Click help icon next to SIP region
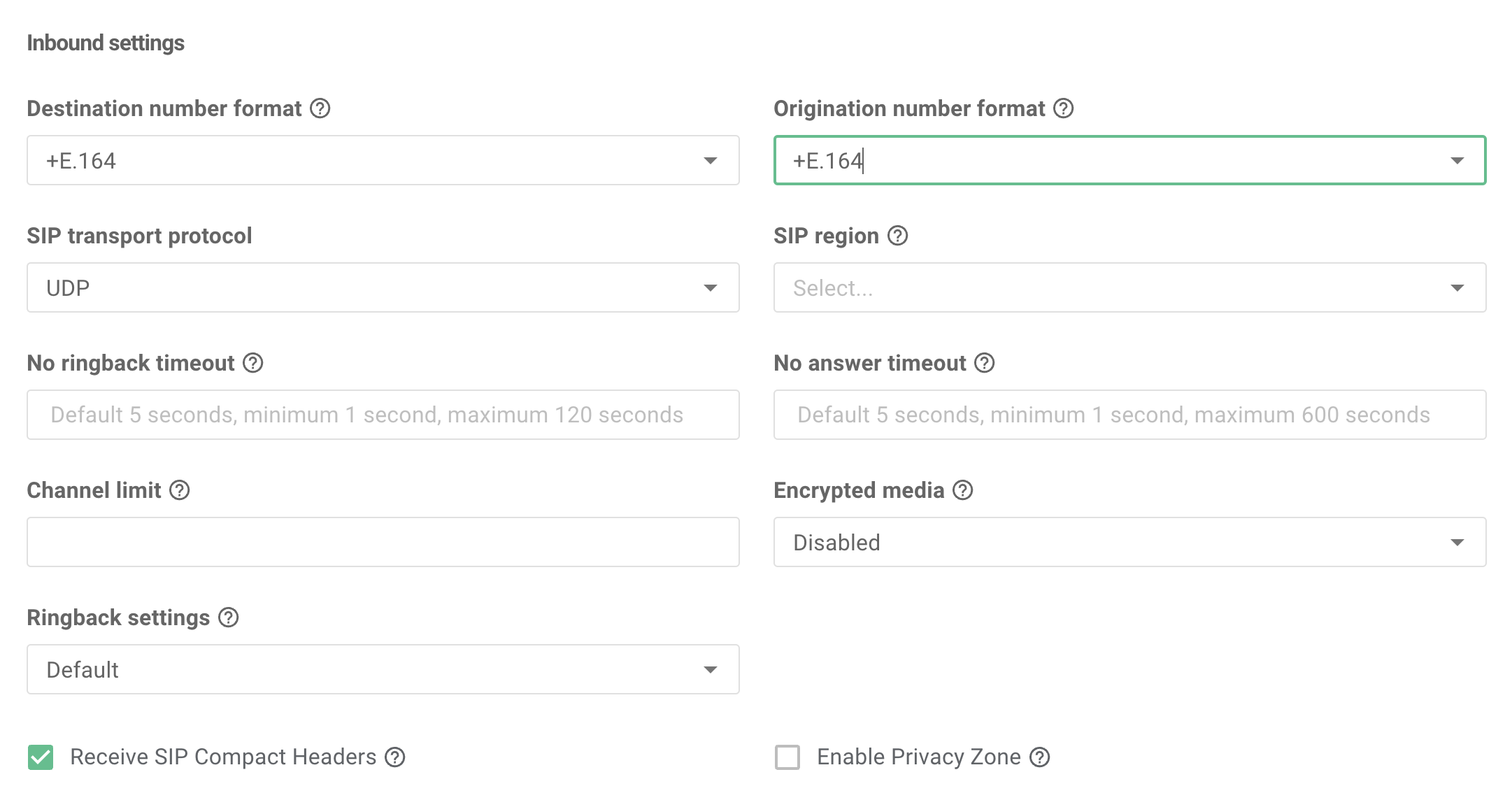The height and width of the screenshot is (807, 1512). coord(898,236)
